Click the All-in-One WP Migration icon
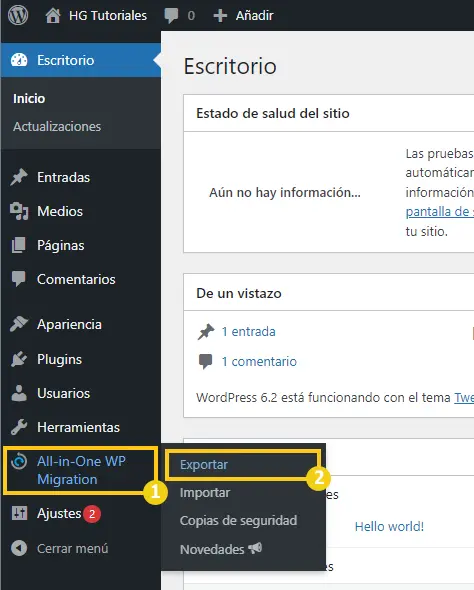 click(x=19, y=461)
